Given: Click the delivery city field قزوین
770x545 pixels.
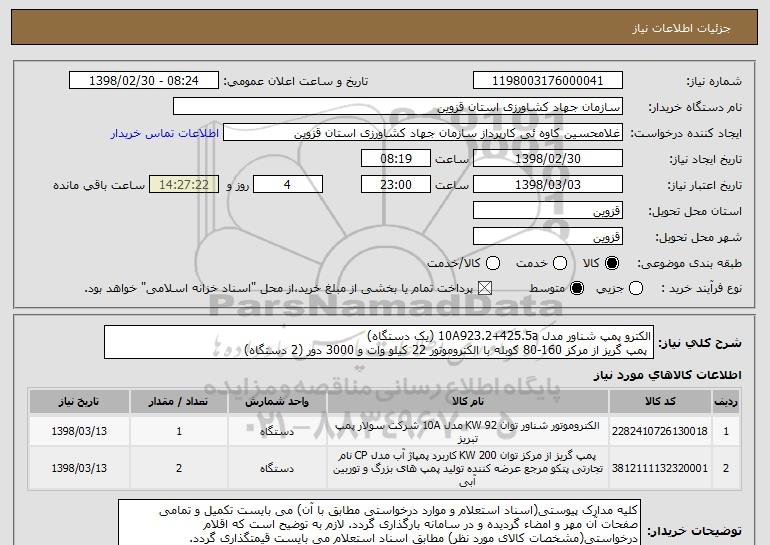Looking at the screenshot, I should click(548, 237).
